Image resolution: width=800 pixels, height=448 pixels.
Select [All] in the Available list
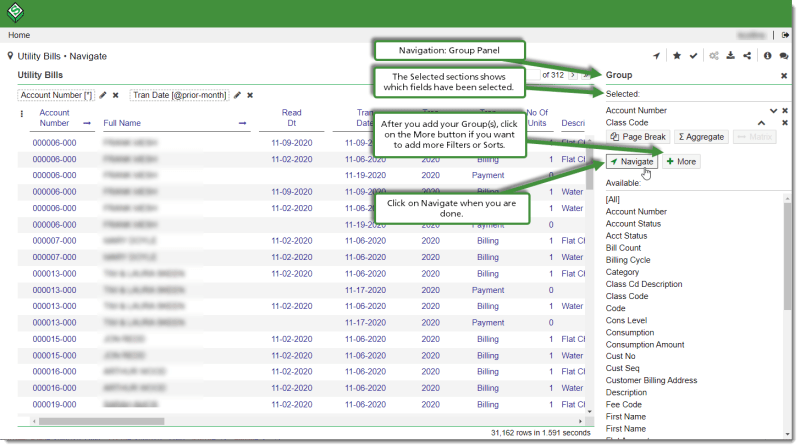coord(613,200)
